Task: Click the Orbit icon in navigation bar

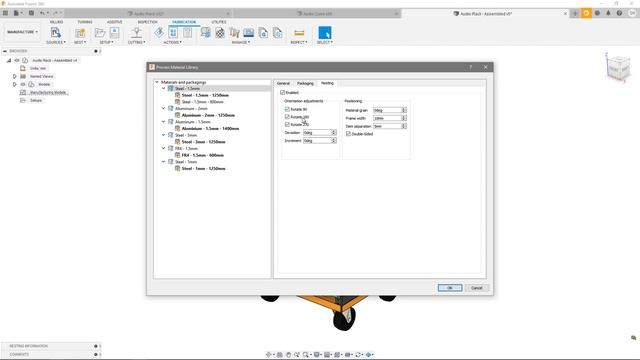Action: [x=269, y=354]
